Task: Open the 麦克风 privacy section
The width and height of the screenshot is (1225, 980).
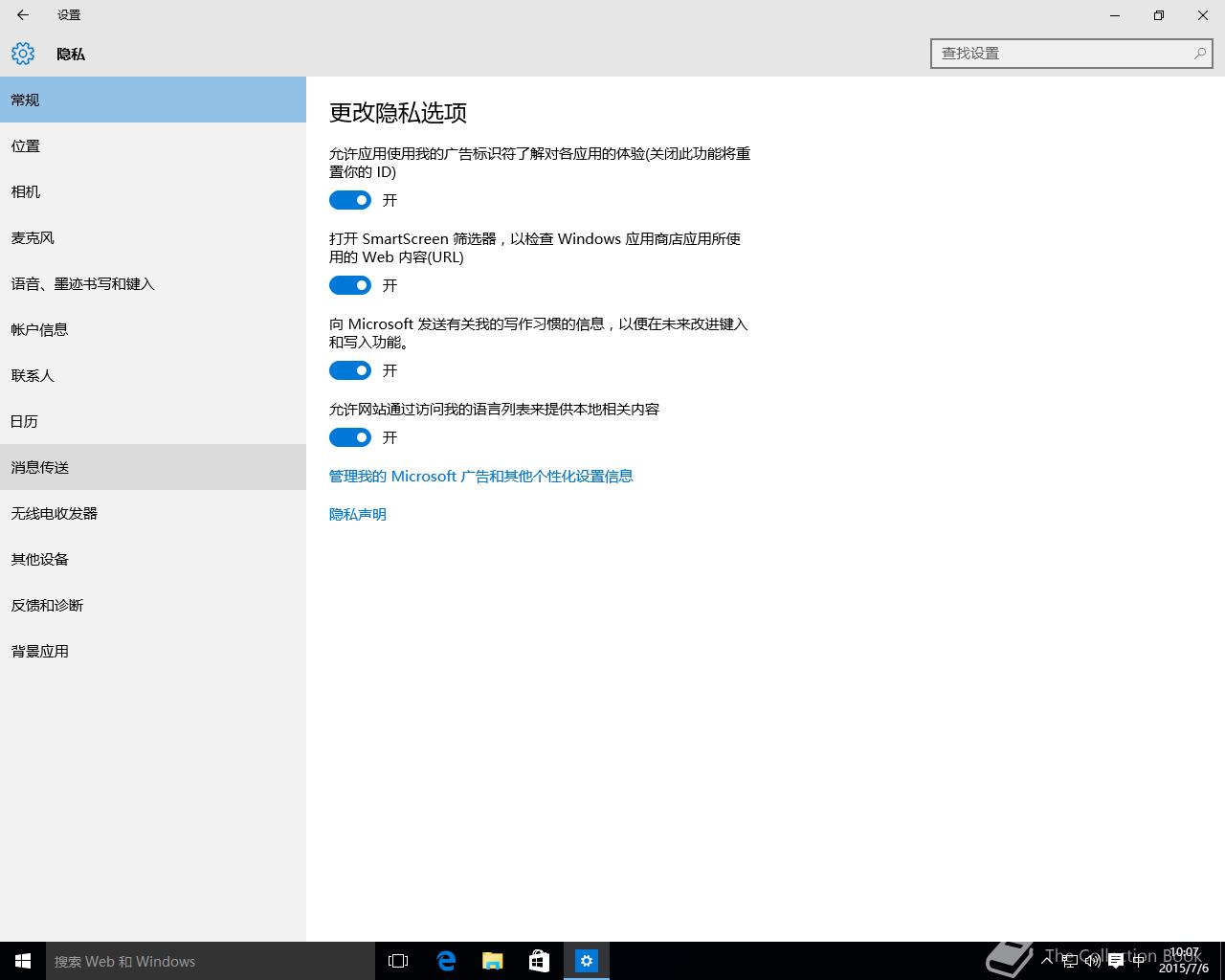Action: pyautogui.click(x=153, y=237)
